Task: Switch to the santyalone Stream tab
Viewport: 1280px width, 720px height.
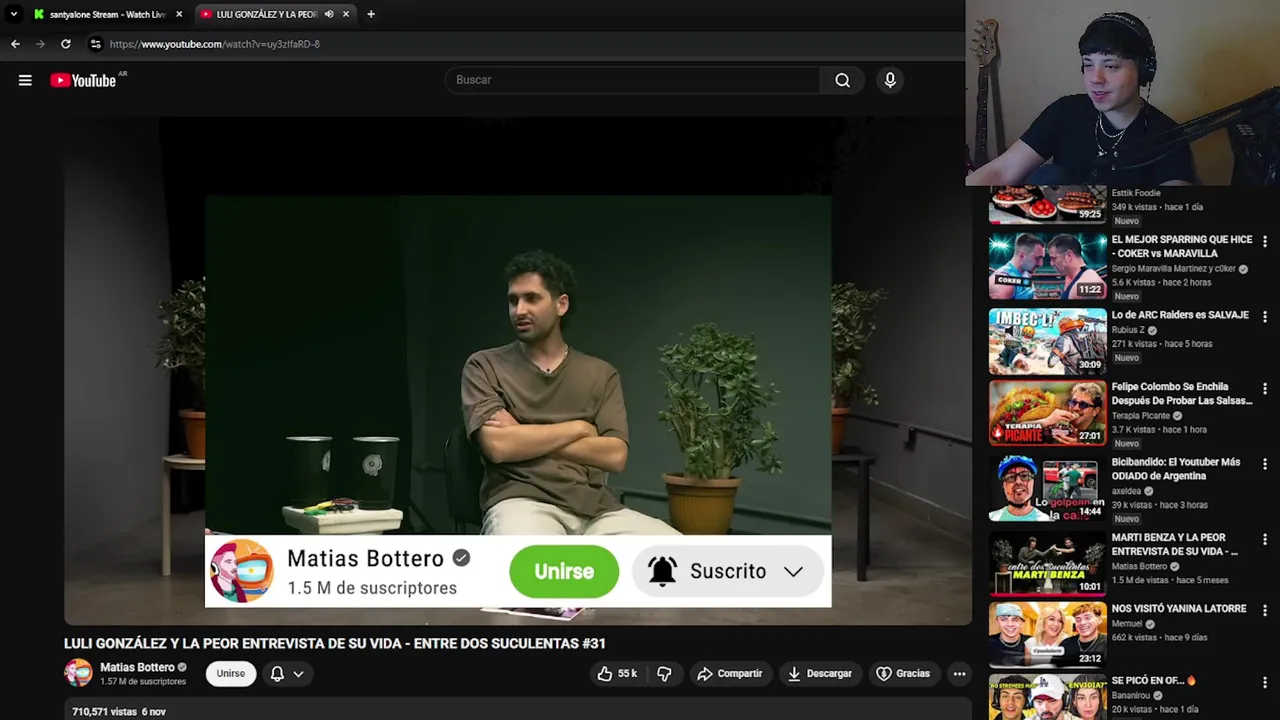Action: [x=107, y=14]
